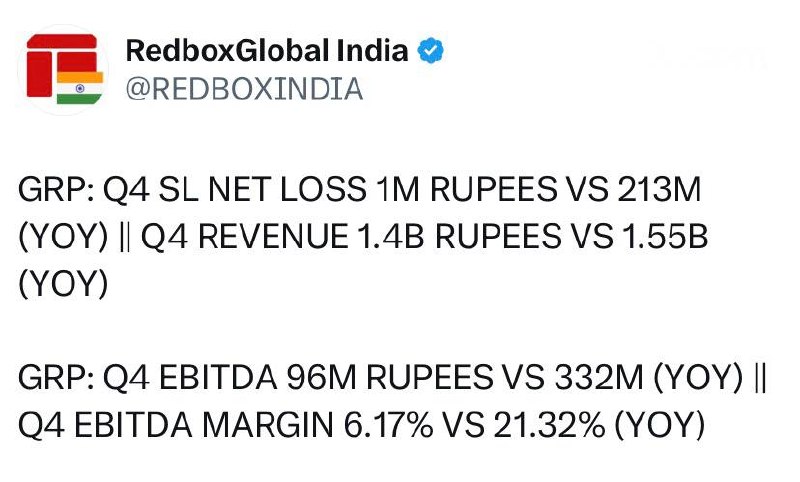
Task: Click the 1.55B prior-year revenue figure
Action: pos(665,237)
